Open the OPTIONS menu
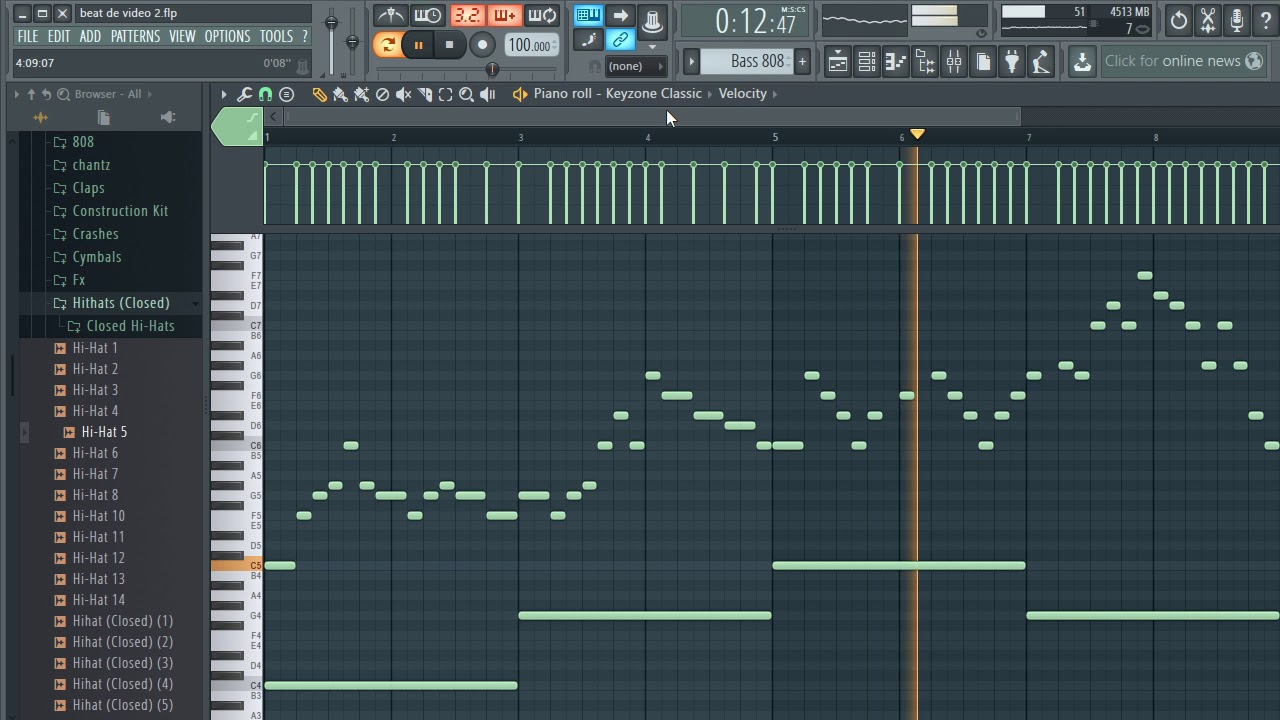The width and height of the screenshot is (1280, 720). pyautogui.click(x=227, y=36)
